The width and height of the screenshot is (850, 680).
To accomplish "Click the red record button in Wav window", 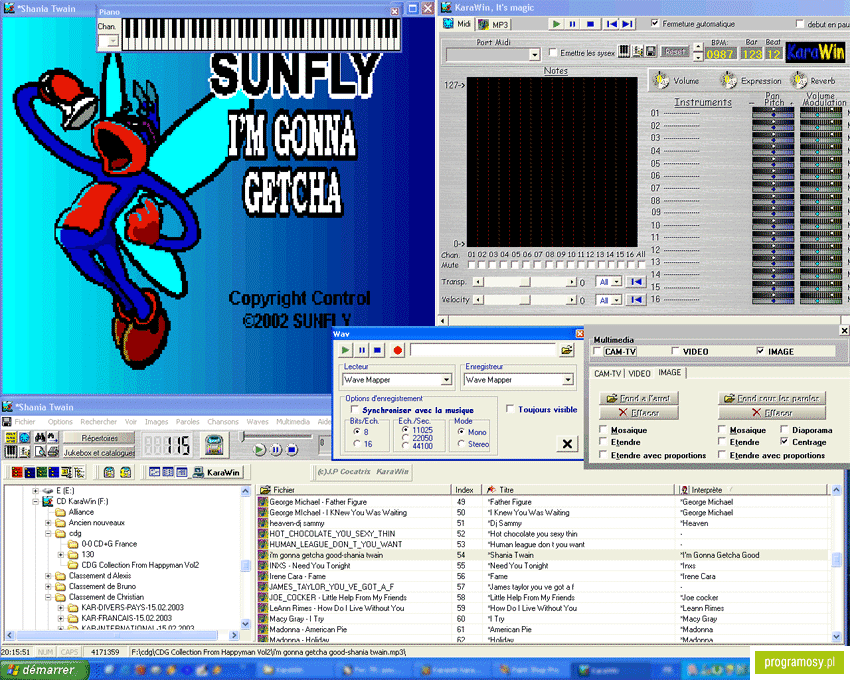I will click(x=397, y=350).
